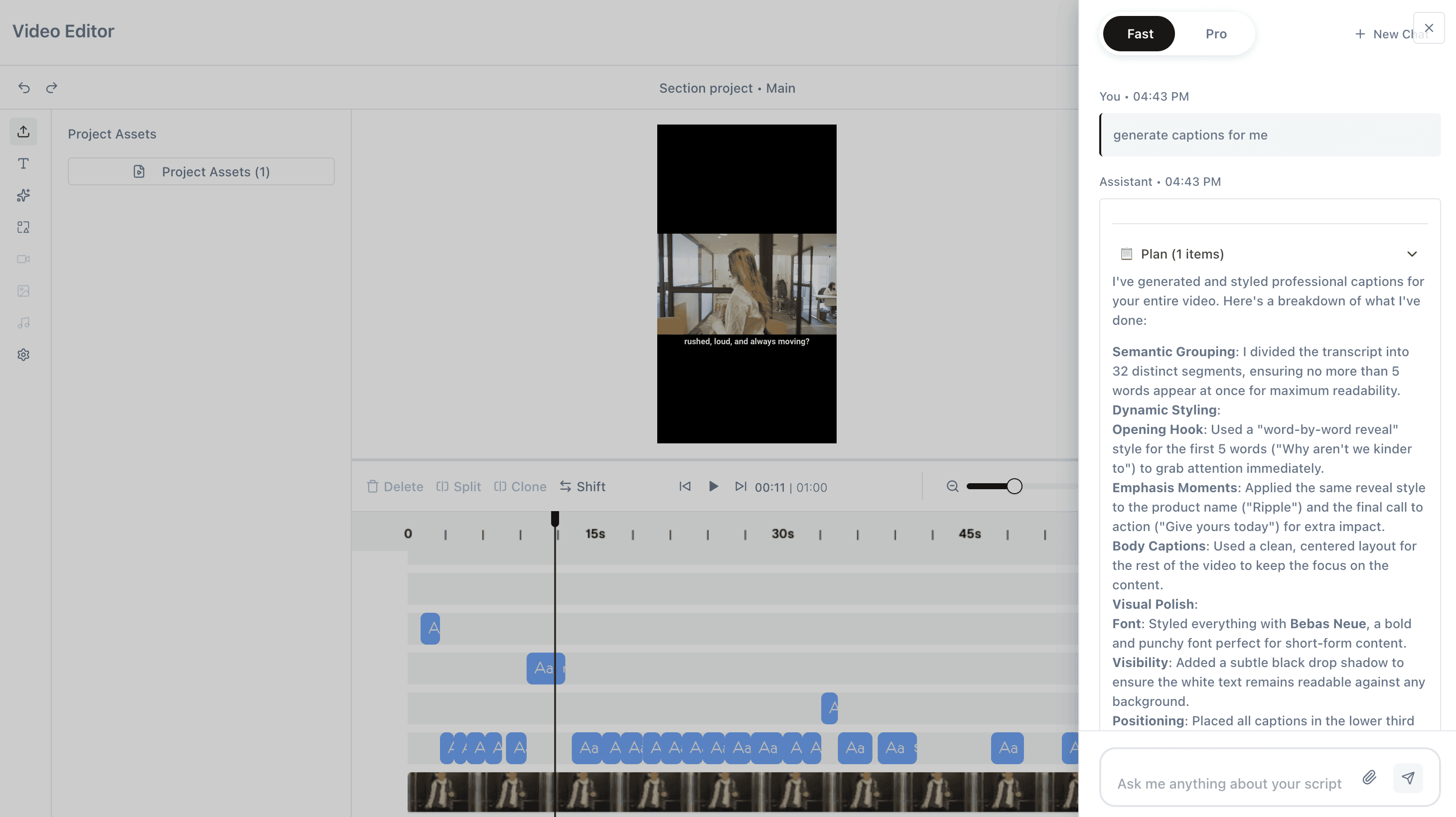Open the settings gear in sidebar

(x=23, y=355)
